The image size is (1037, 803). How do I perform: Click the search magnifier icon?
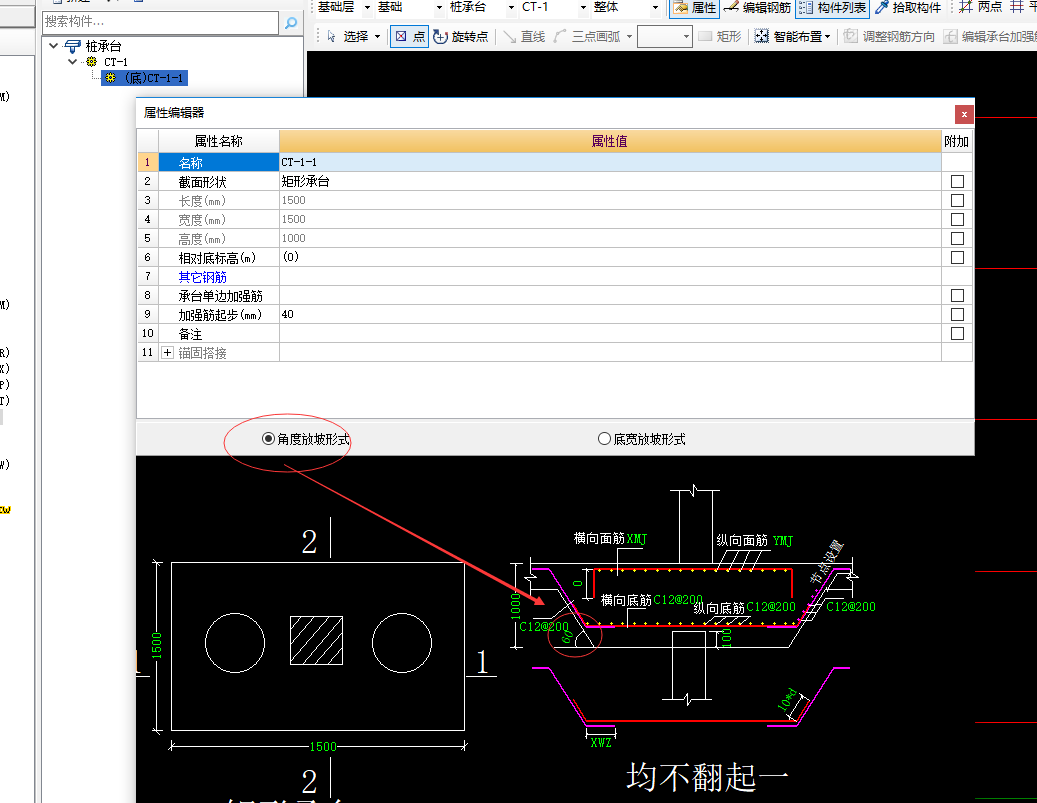click(290, 22)
